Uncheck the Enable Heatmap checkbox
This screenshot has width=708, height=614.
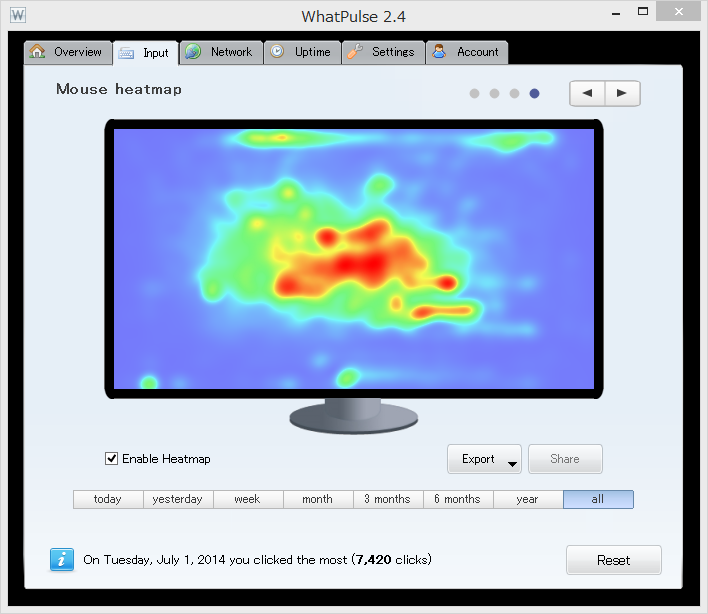click(x=112, y=459)
